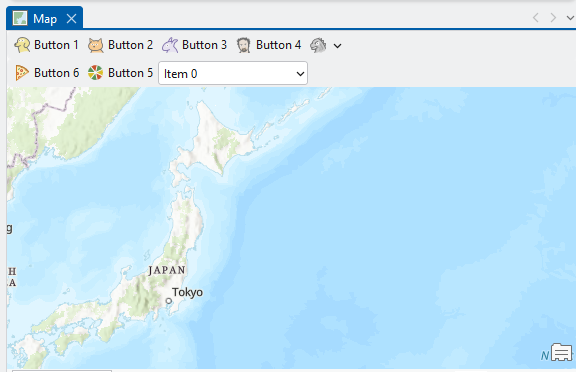Click the cat icon for Button 2
The width and height of the screenshot is (576, 372).
tap(96, 46)
